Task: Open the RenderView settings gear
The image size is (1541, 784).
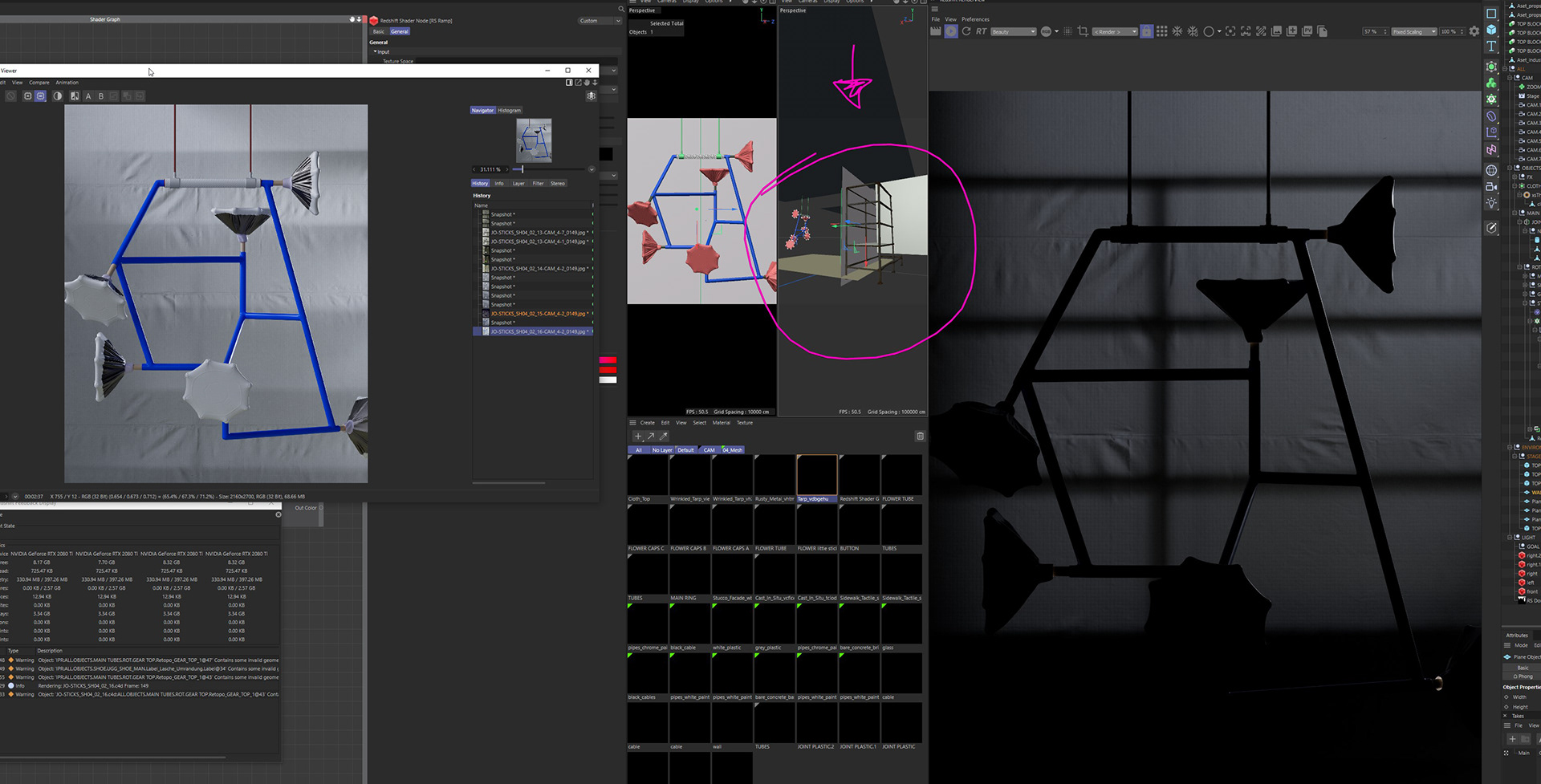Action: click(x=1474, y=31)
